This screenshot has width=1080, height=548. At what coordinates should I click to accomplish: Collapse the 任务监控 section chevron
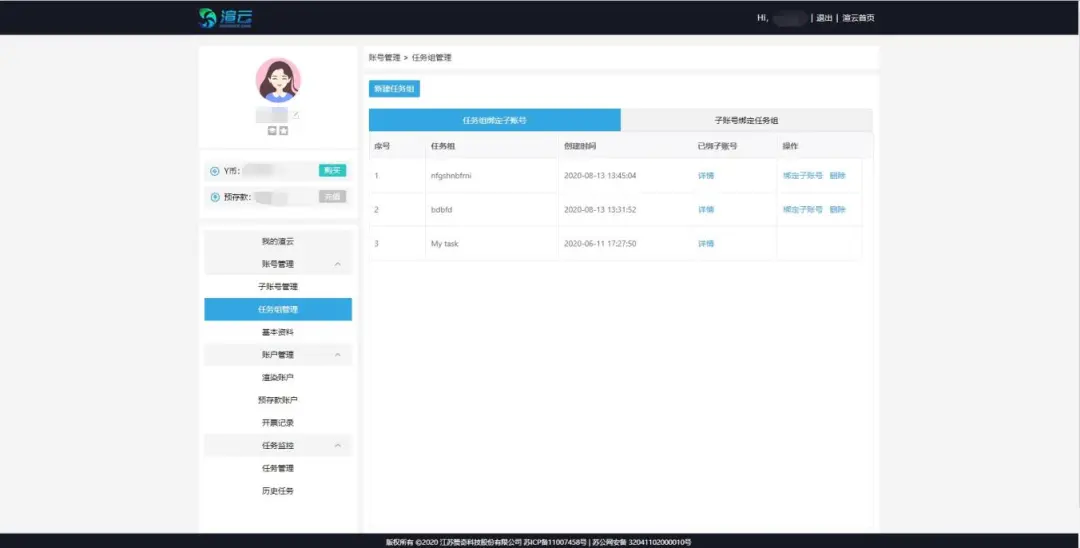click(x=337, y=445)
